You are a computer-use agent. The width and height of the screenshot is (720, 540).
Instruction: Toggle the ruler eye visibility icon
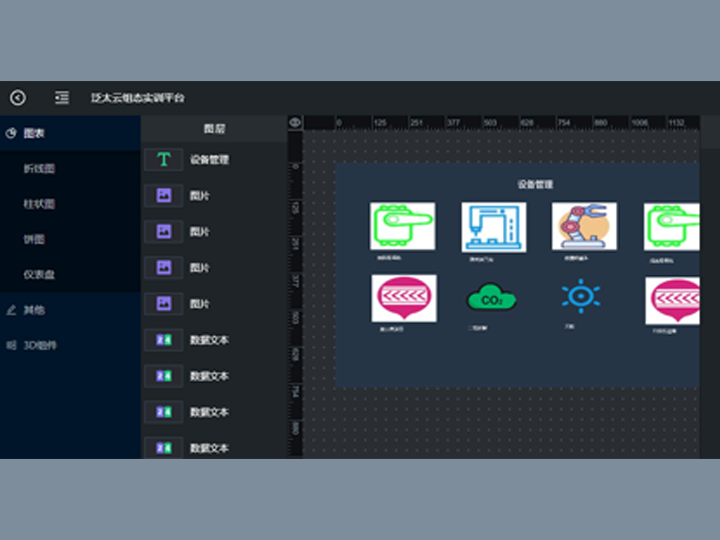tap(295, 123)
